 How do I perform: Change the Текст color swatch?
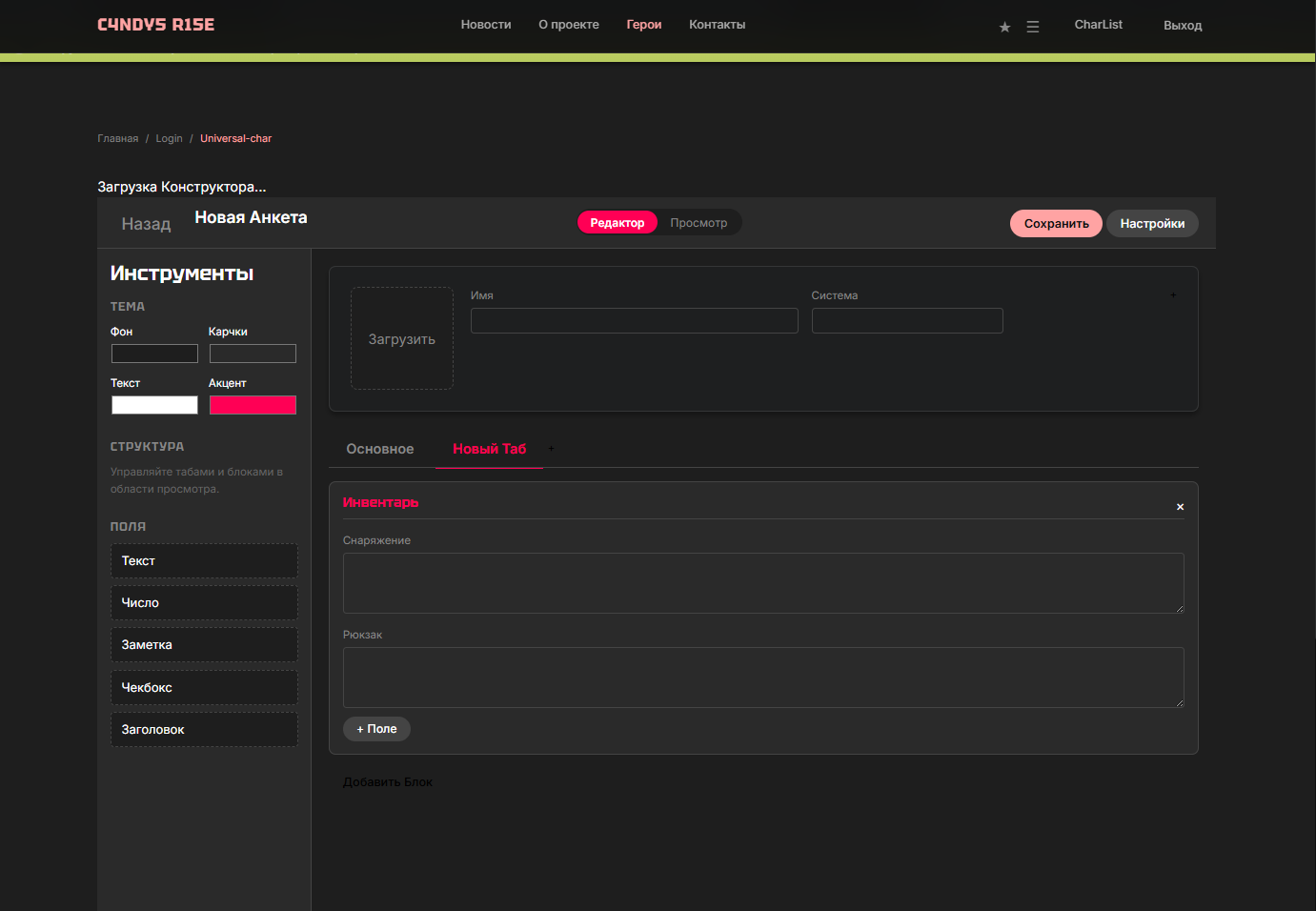coord(154,405)
